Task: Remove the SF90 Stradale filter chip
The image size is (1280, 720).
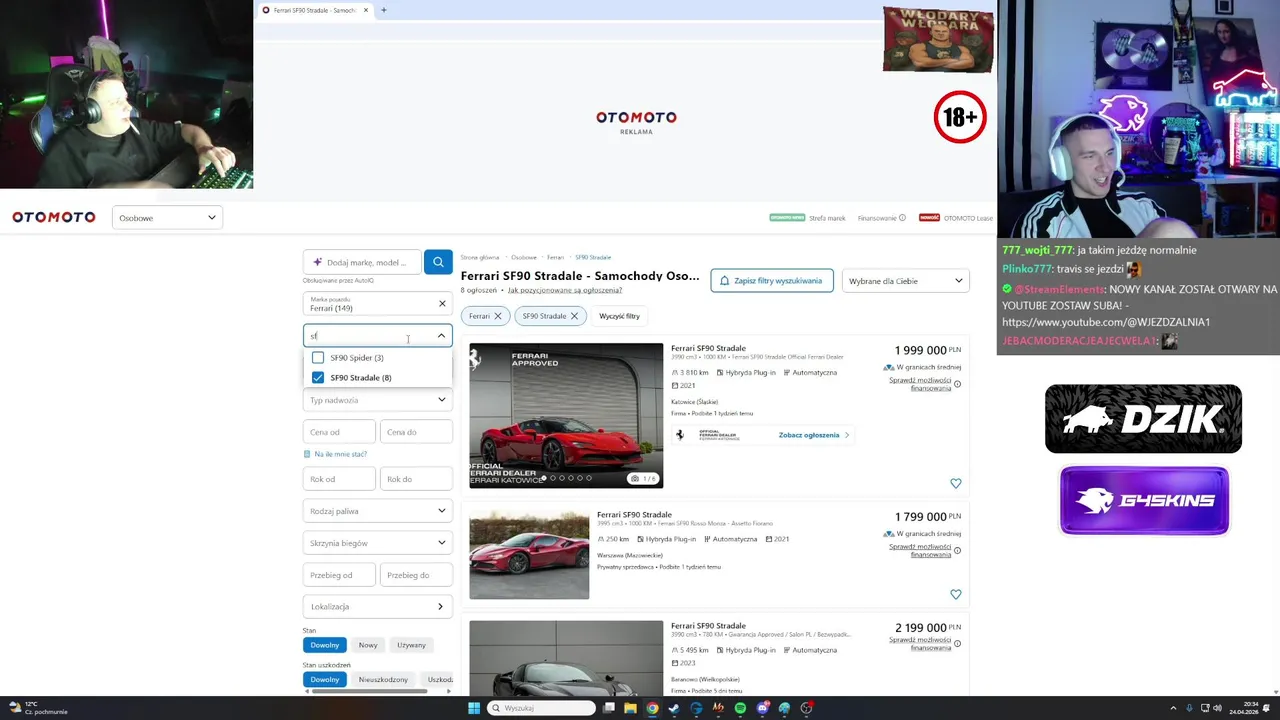Action: [574, 316]
